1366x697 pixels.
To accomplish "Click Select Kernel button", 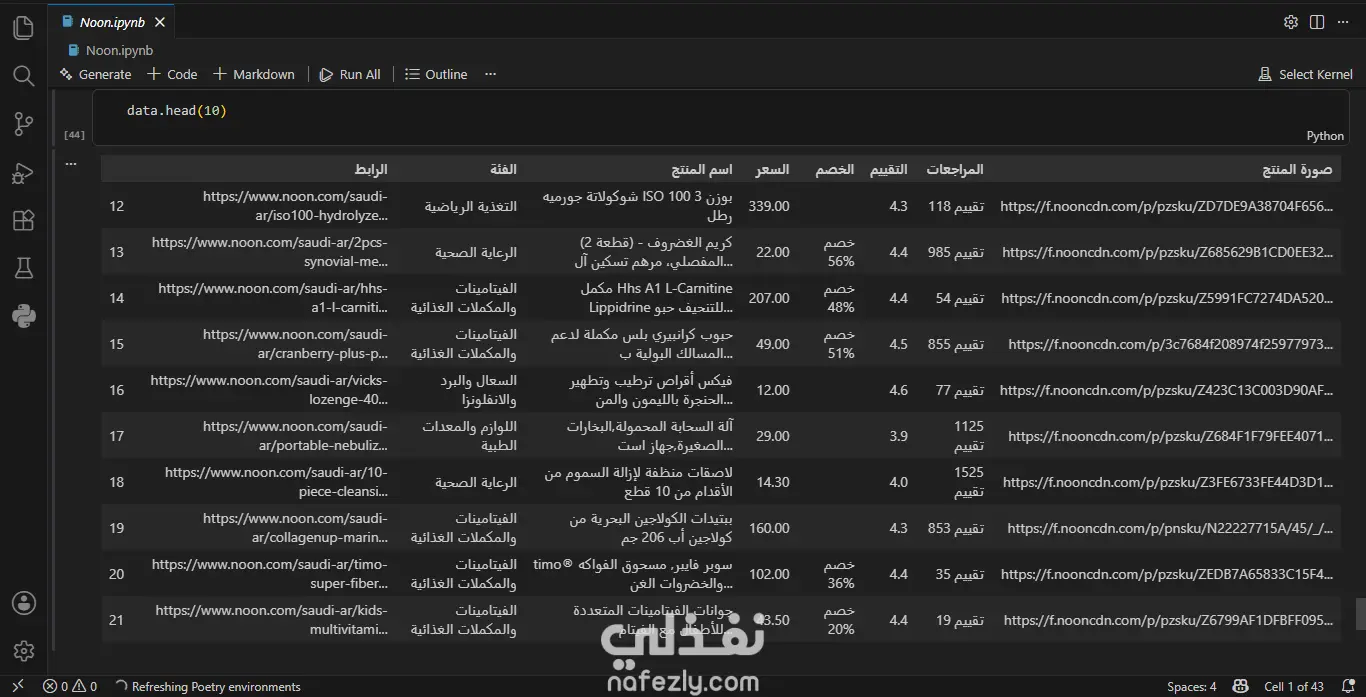I will click(1305, 74).
